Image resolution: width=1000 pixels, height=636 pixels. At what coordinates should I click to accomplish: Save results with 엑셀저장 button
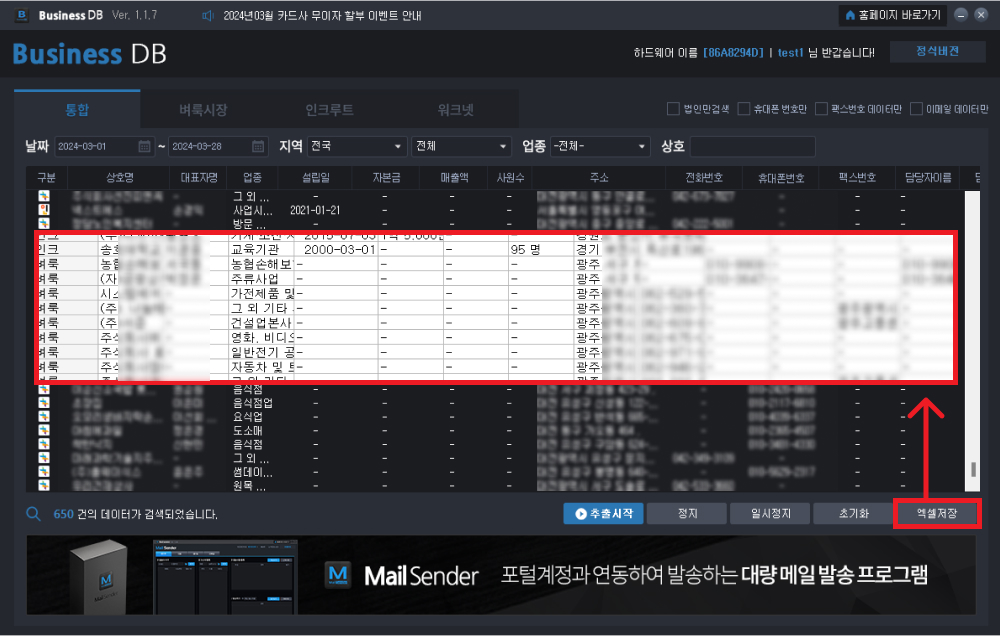coord(937,514)
